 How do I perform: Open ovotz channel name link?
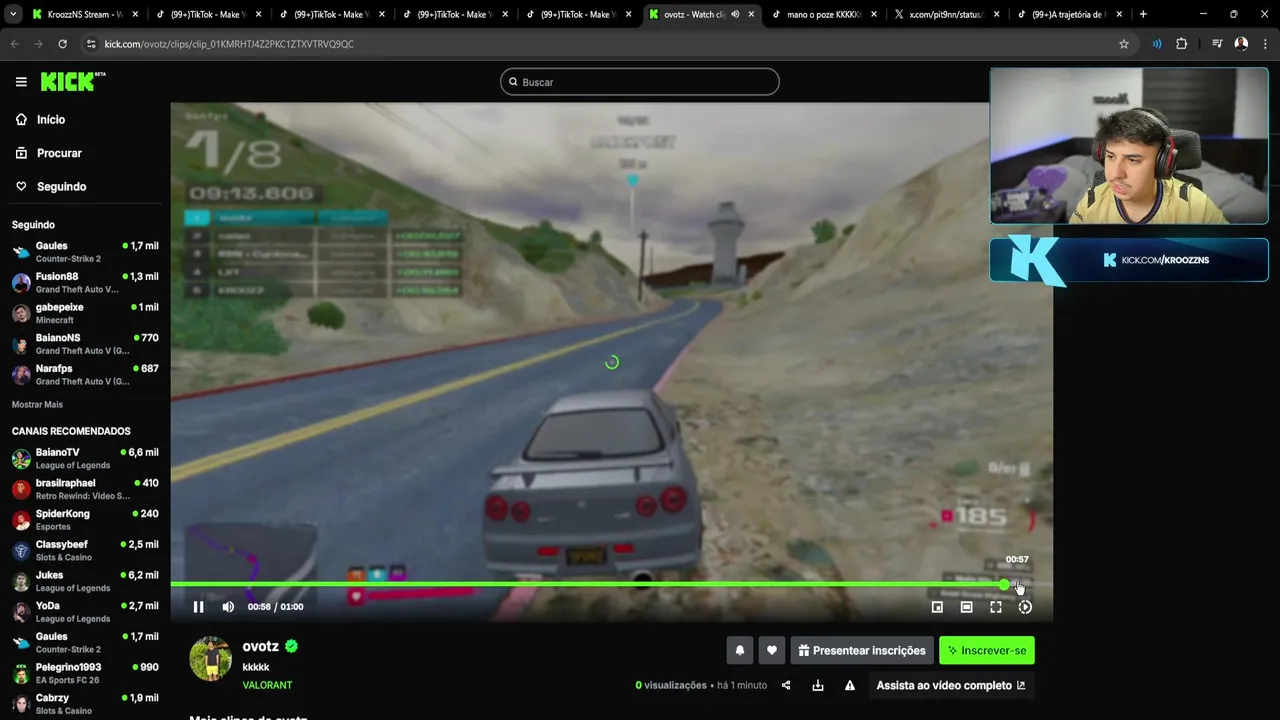tap(260, 646)
